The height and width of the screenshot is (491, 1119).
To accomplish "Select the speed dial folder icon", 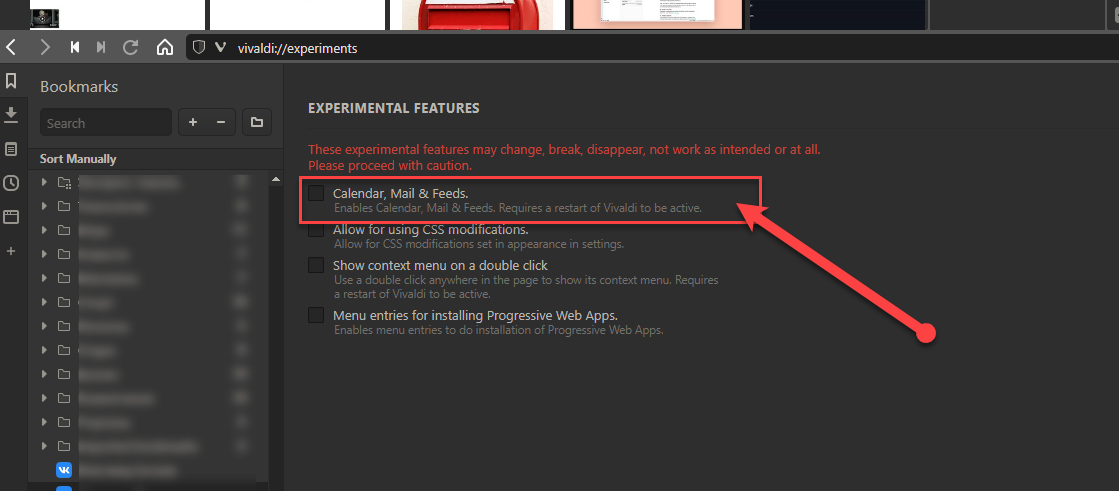I will (64, 183).
